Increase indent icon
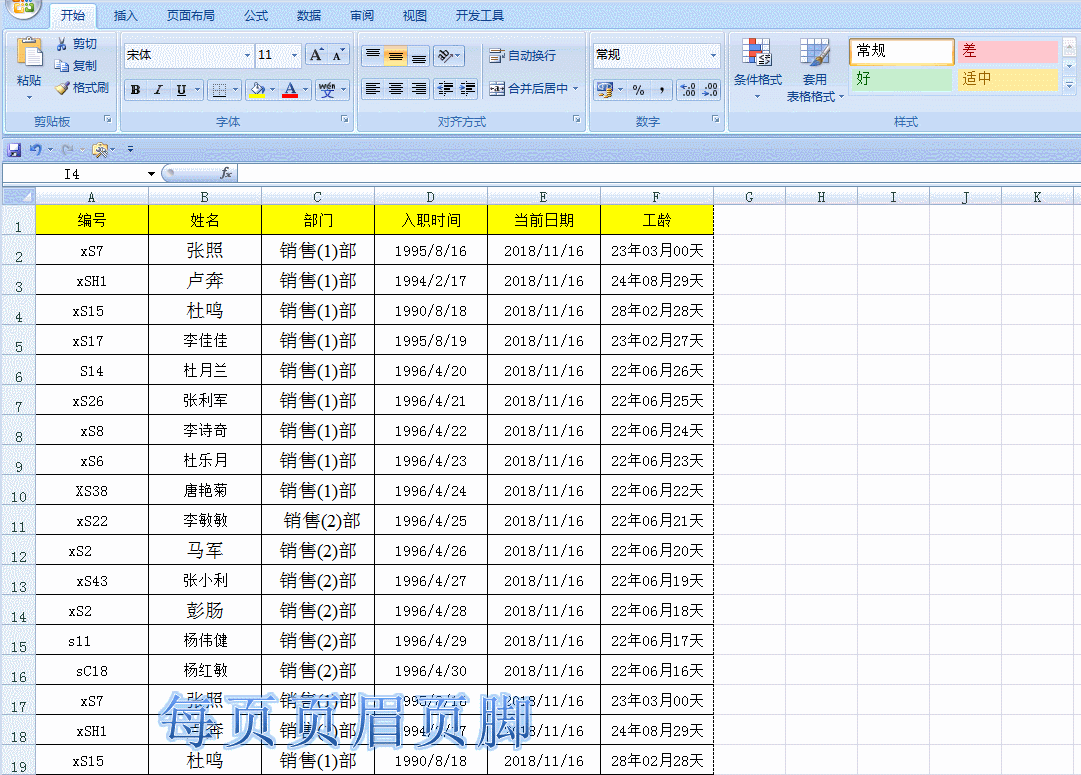The image size is (1081, 775). pyautogui.click(x=467, y=89)
